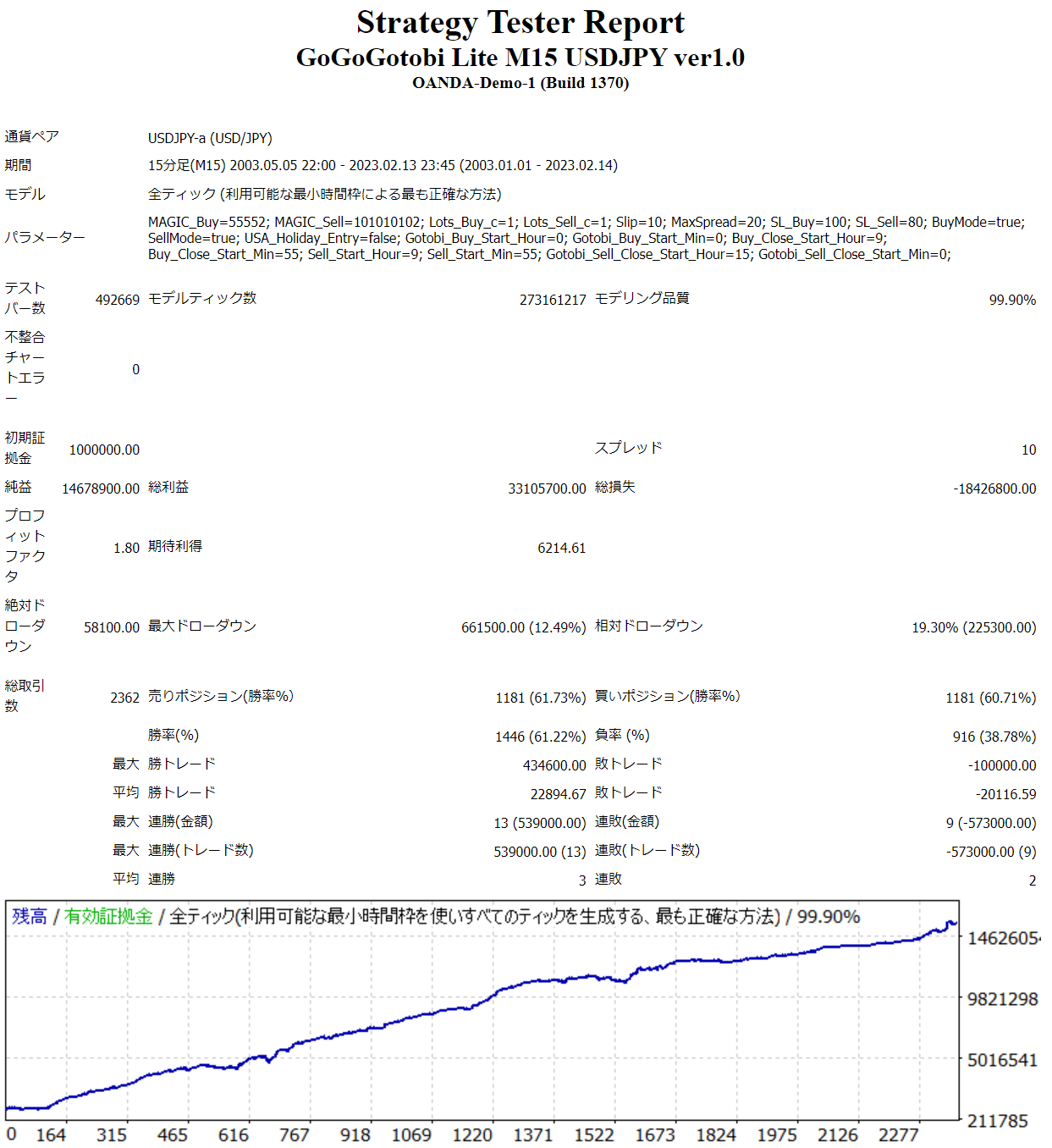Viewport: 1052px width, 1148px height.
Task: Click chart x-axis label 2277
Action: (898, 1135)
